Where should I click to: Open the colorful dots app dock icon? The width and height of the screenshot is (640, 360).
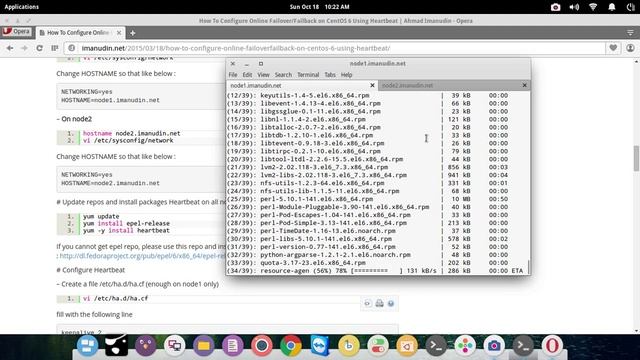click(x=465, y=346)
